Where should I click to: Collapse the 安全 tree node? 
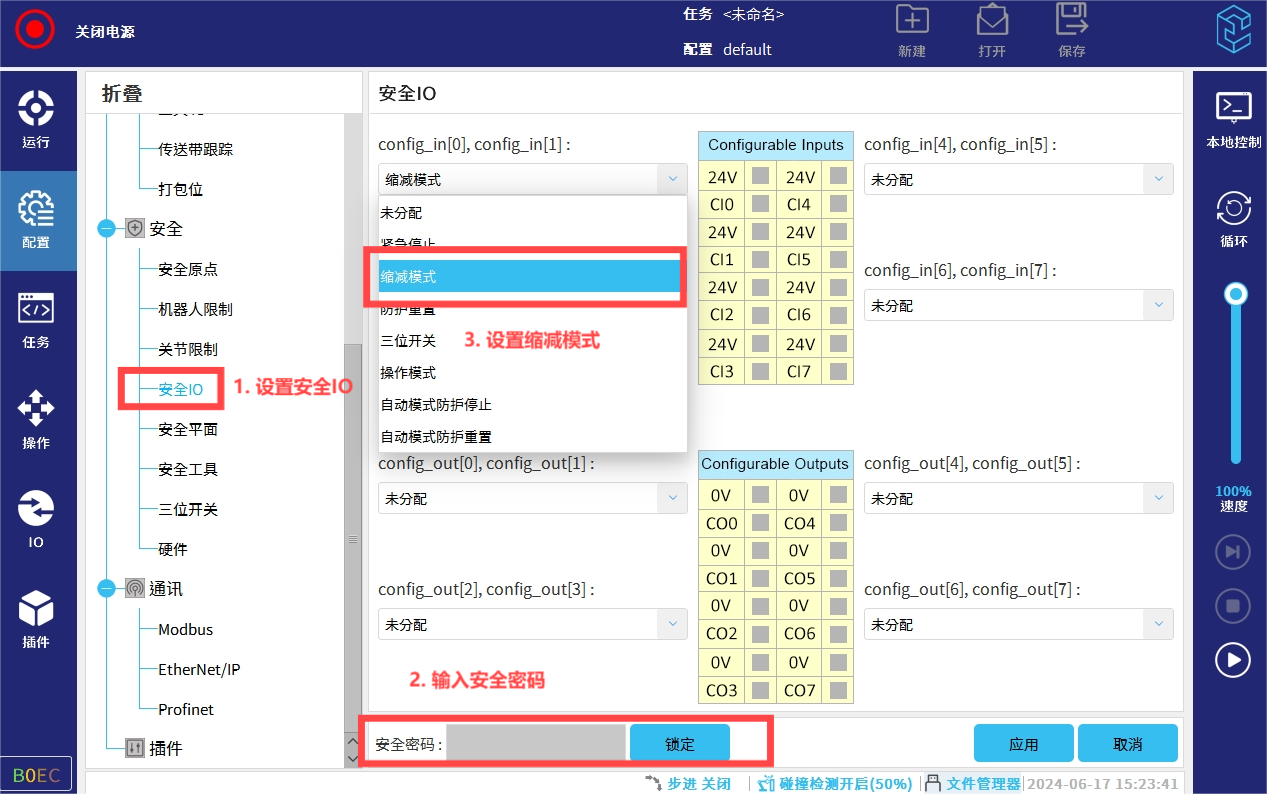point(107,229)
